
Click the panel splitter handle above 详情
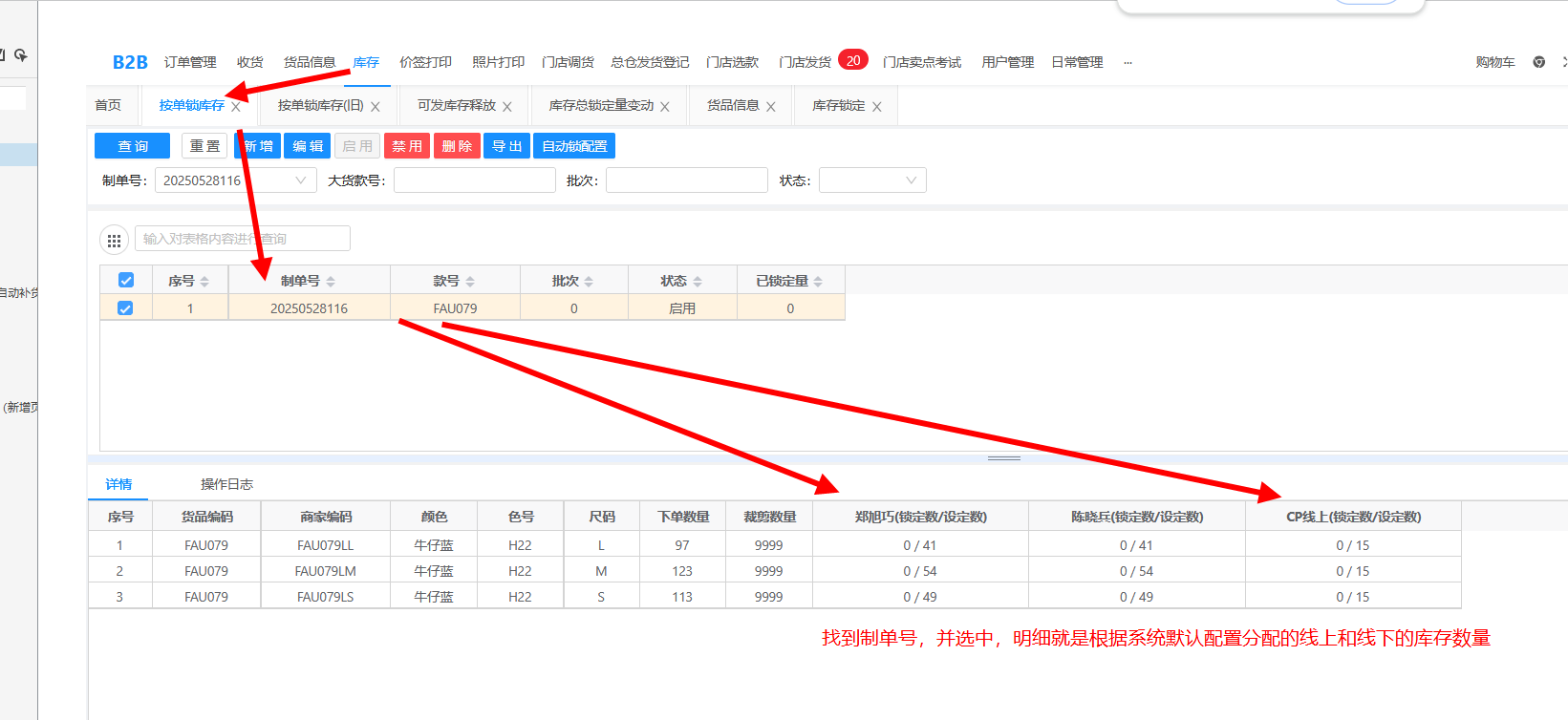coord(1003,458)
